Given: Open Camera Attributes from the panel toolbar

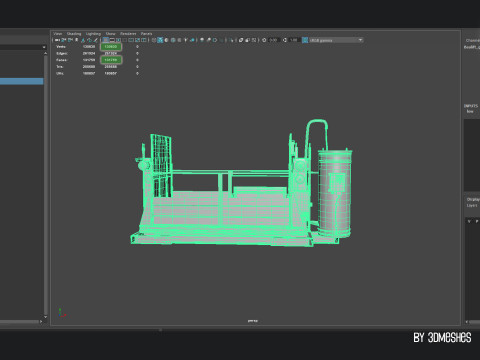Looking at the screenshot, I should point(70,40).
